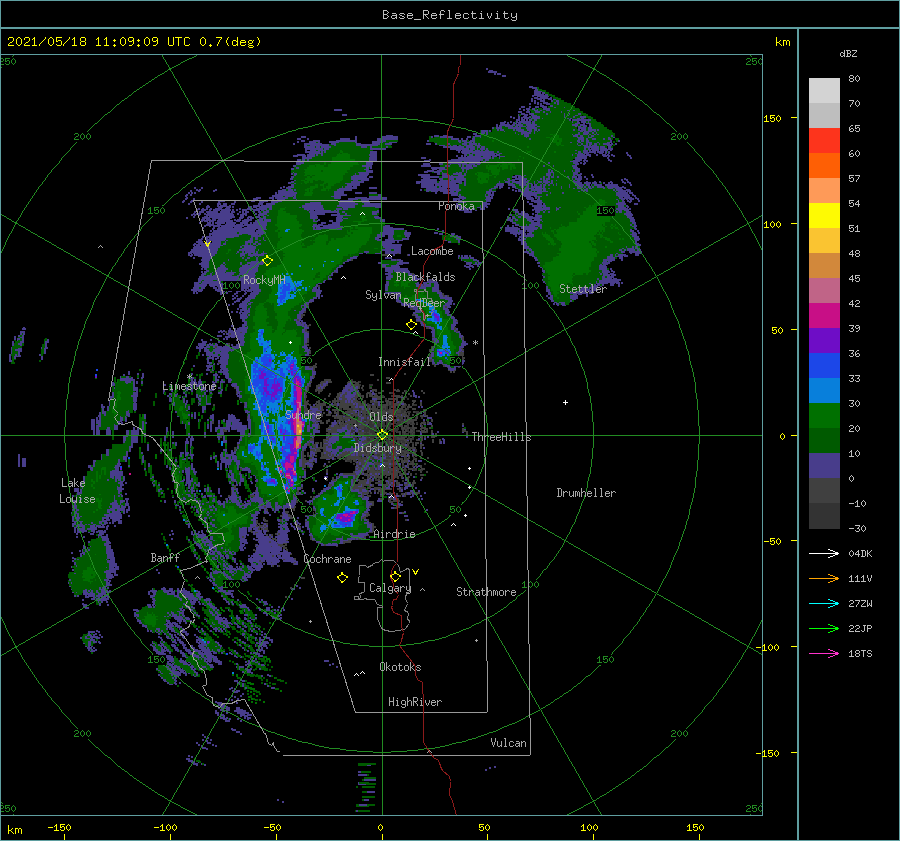
Task: Click the Okotoks label
Action: coord(400,666)
